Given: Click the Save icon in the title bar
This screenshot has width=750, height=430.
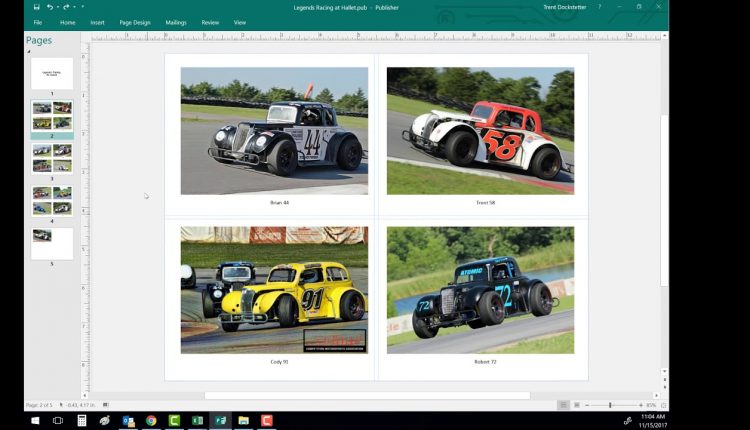Looking at the screenshot, I should 36,7.
